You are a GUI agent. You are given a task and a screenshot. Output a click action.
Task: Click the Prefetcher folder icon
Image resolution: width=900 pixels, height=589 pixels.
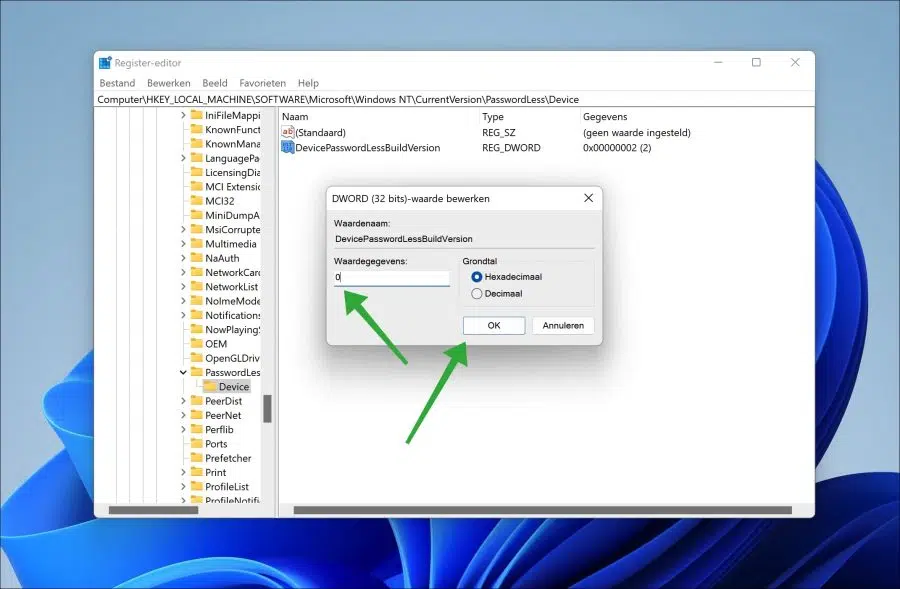point(197,458)
